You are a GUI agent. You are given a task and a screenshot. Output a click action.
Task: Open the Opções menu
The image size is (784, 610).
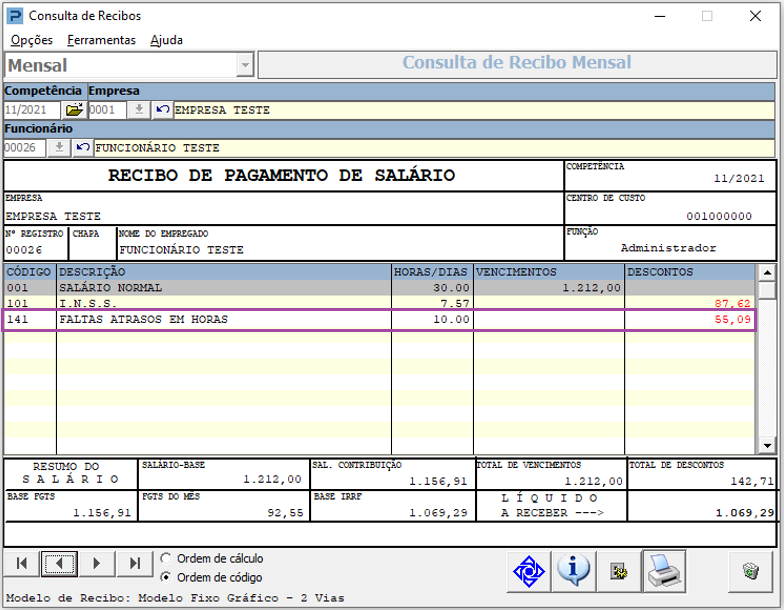tap(32, 40)
